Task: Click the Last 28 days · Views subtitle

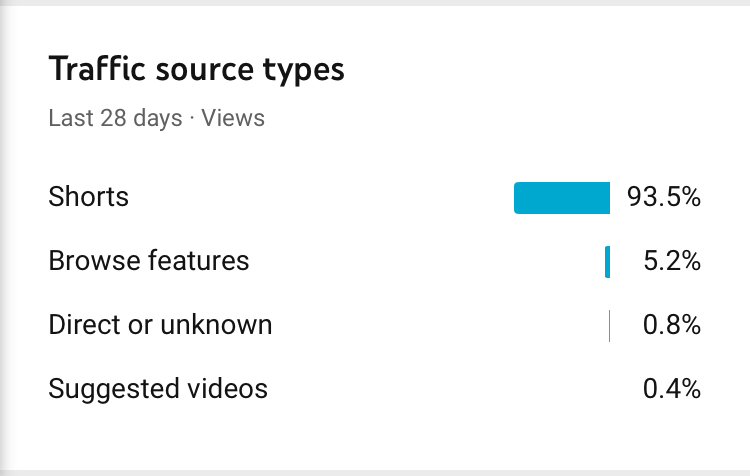Action: coord(156,118)
